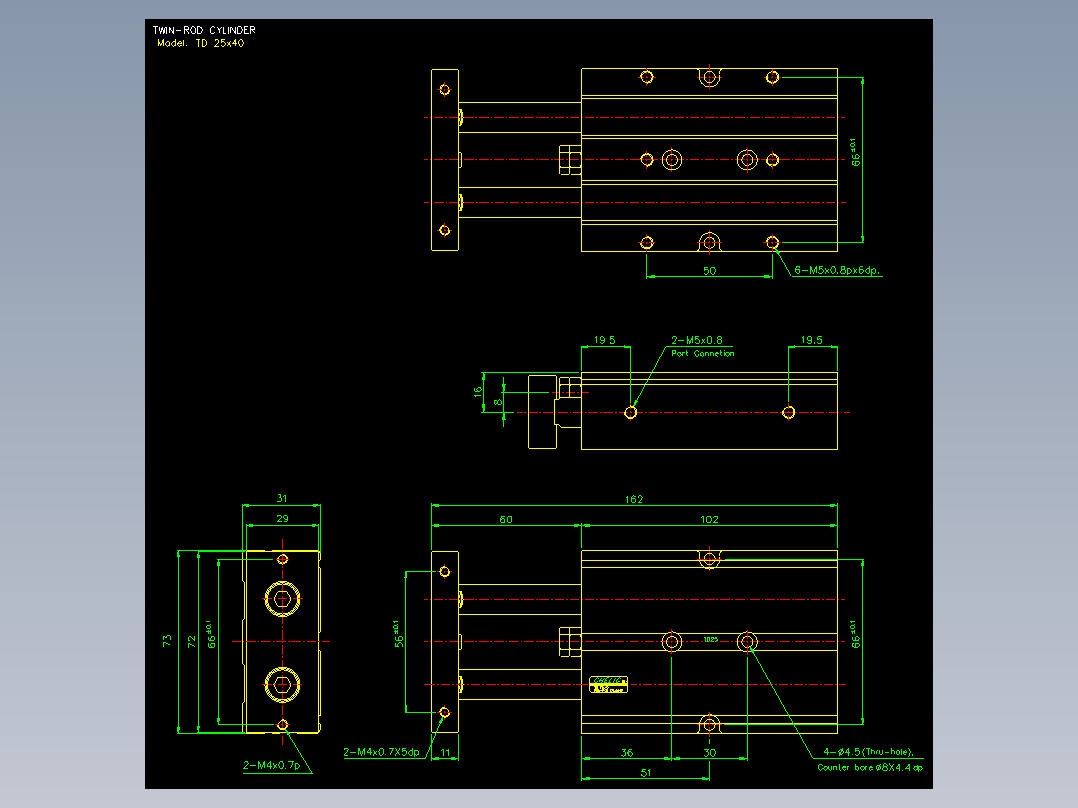Click the '30' hole spacing dimension
Screen dimensions: 1078x808
pos(710,752)
